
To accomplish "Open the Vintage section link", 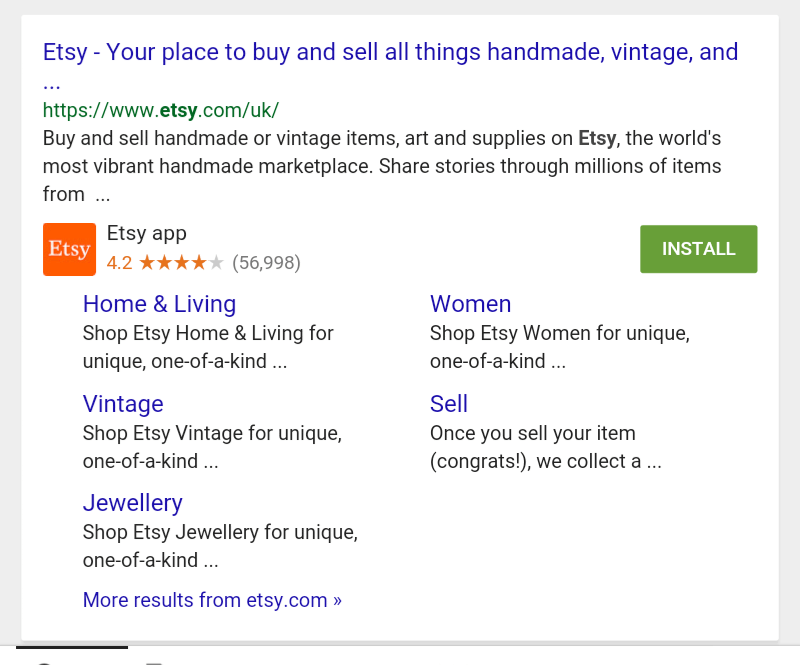I will [123, 404].
